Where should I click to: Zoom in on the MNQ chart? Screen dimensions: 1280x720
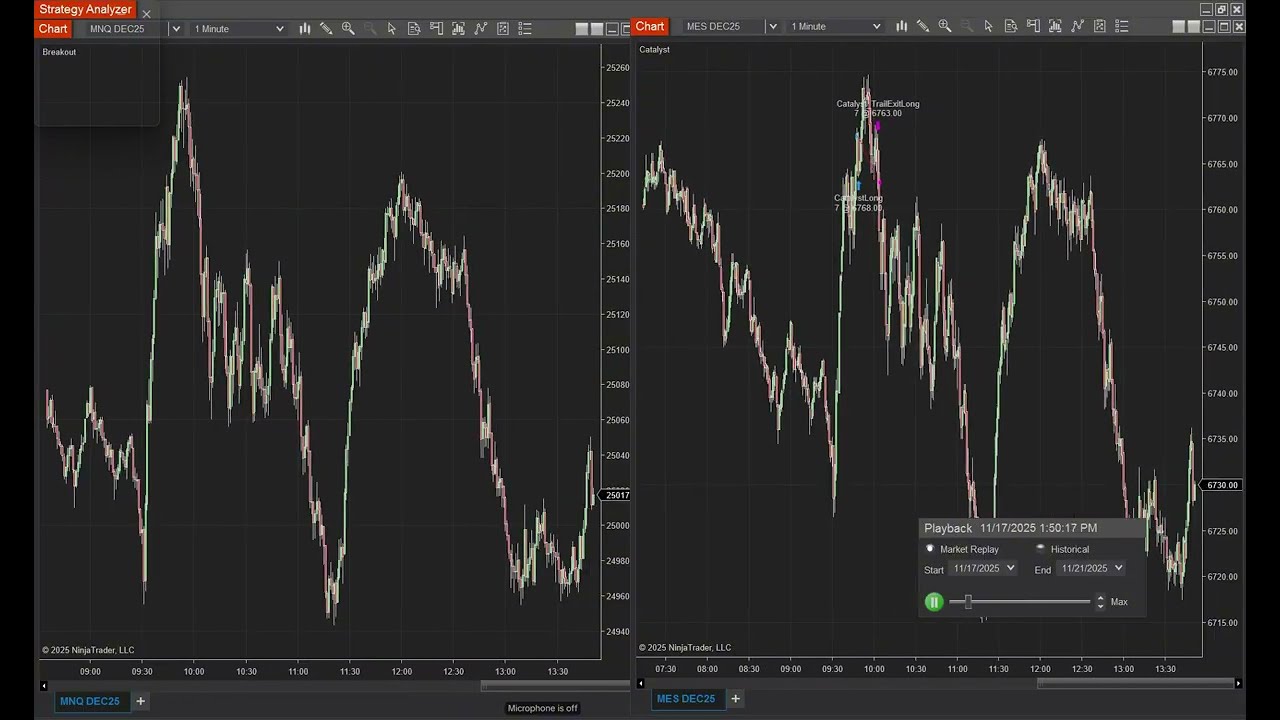pyautogui.click(x=348, y=29)
